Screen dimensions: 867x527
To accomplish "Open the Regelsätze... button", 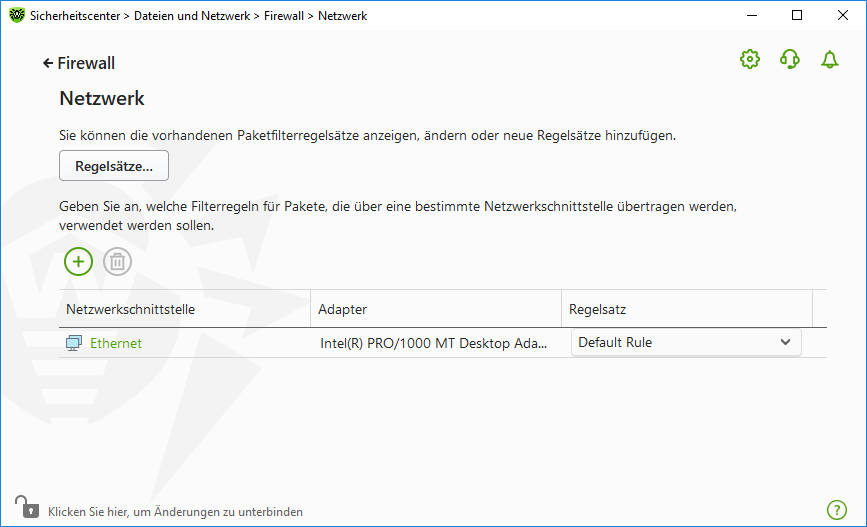I will [114, 166].
